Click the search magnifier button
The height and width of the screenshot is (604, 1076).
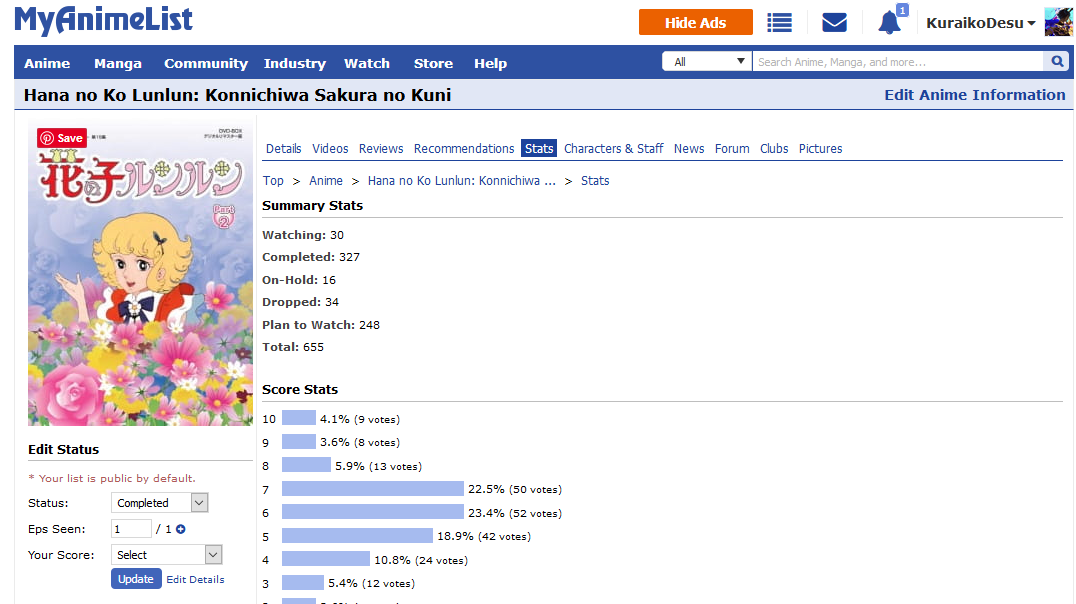pos(1056,62)
